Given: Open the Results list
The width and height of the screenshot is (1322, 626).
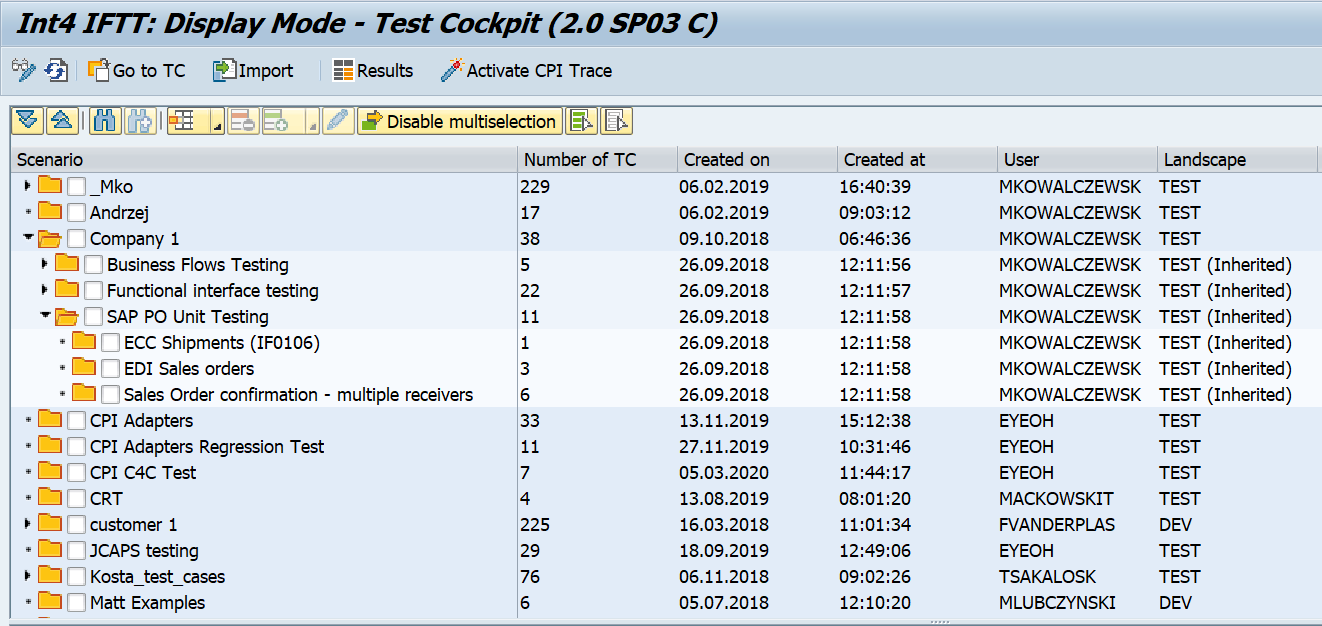Looking at the screenshot, I should pyautogui.click(x=372, y=70).
